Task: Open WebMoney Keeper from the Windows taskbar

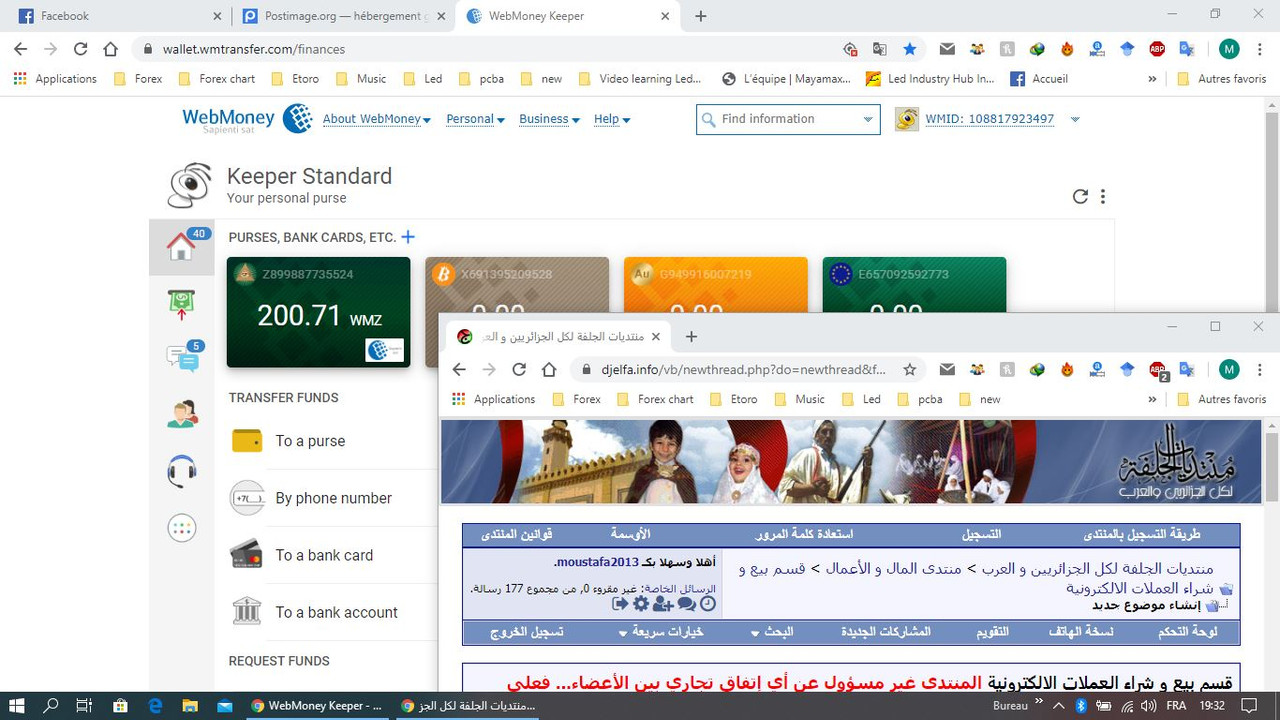Action: (315, 705)
